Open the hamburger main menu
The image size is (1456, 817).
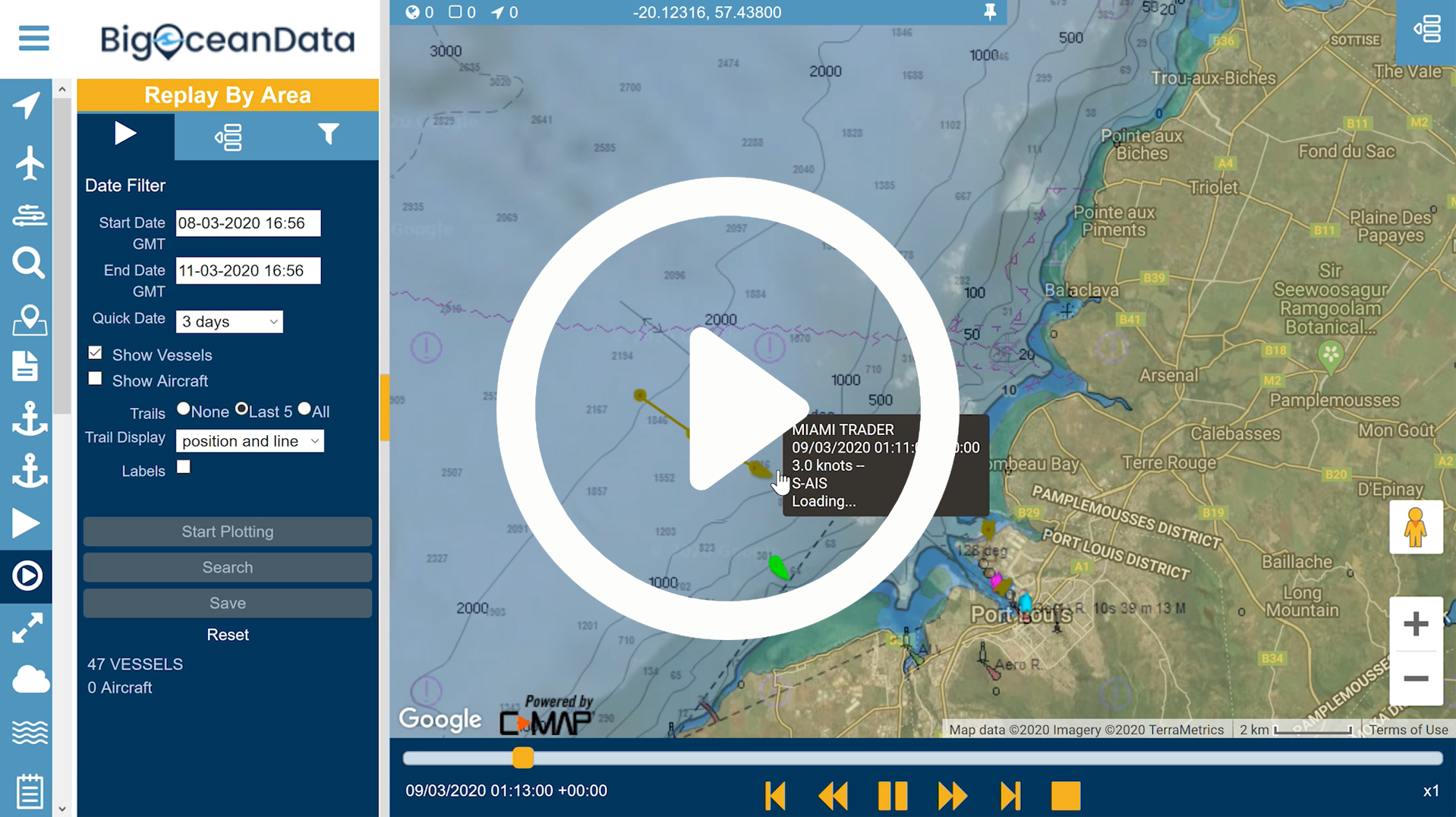tap(33, 37)
